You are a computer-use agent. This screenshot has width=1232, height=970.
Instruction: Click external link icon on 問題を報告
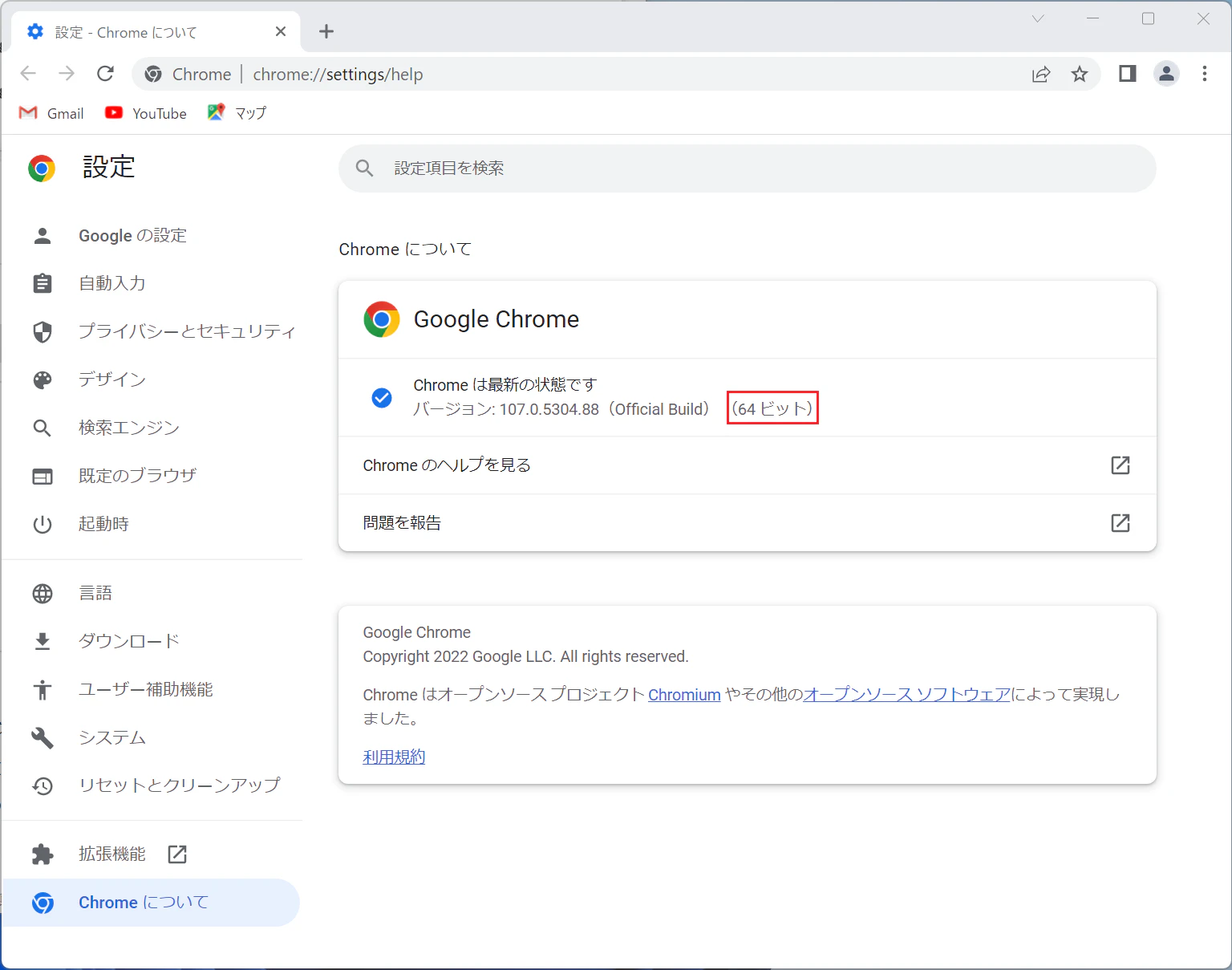(1121, 523)
